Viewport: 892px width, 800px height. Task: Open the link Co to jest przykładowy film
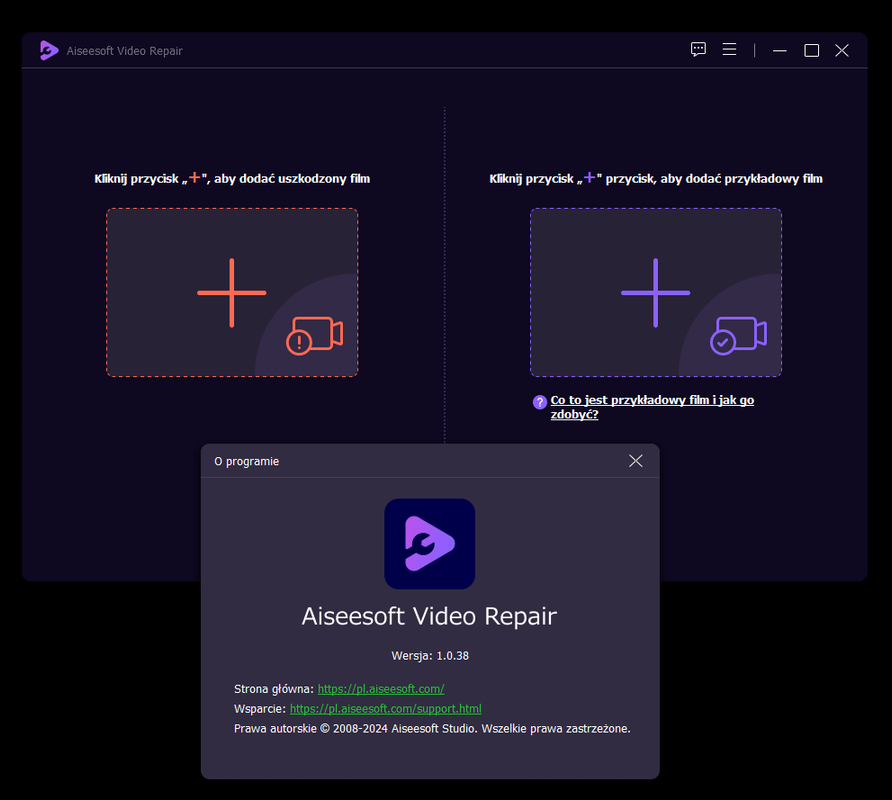652,407
